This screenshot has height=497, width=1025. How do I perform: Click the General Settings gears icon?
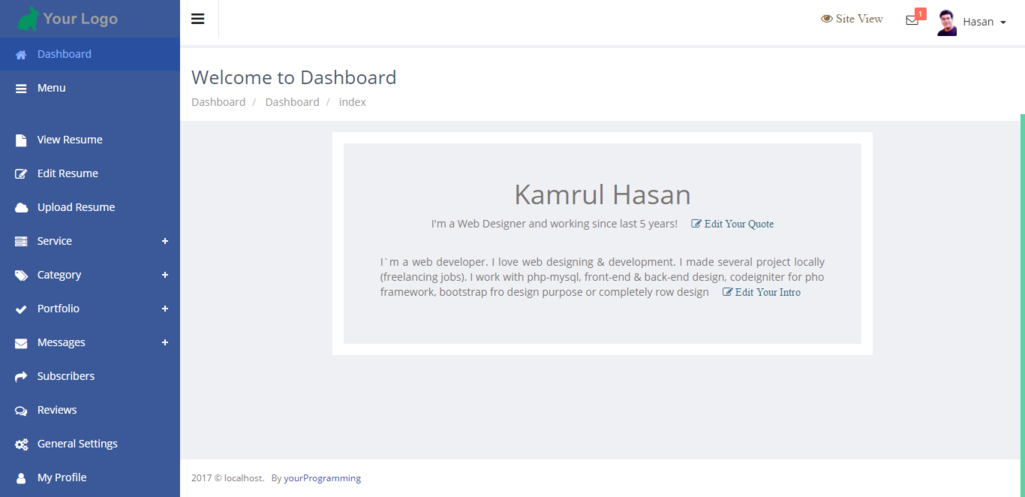tap(21, 444)
